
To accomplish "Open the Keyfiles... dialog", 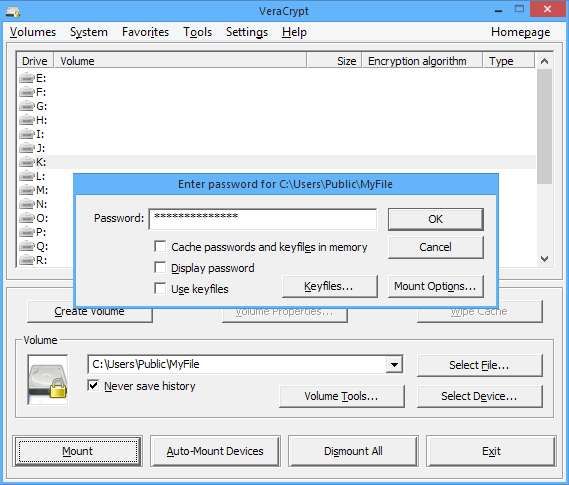I will click(329, 286).
